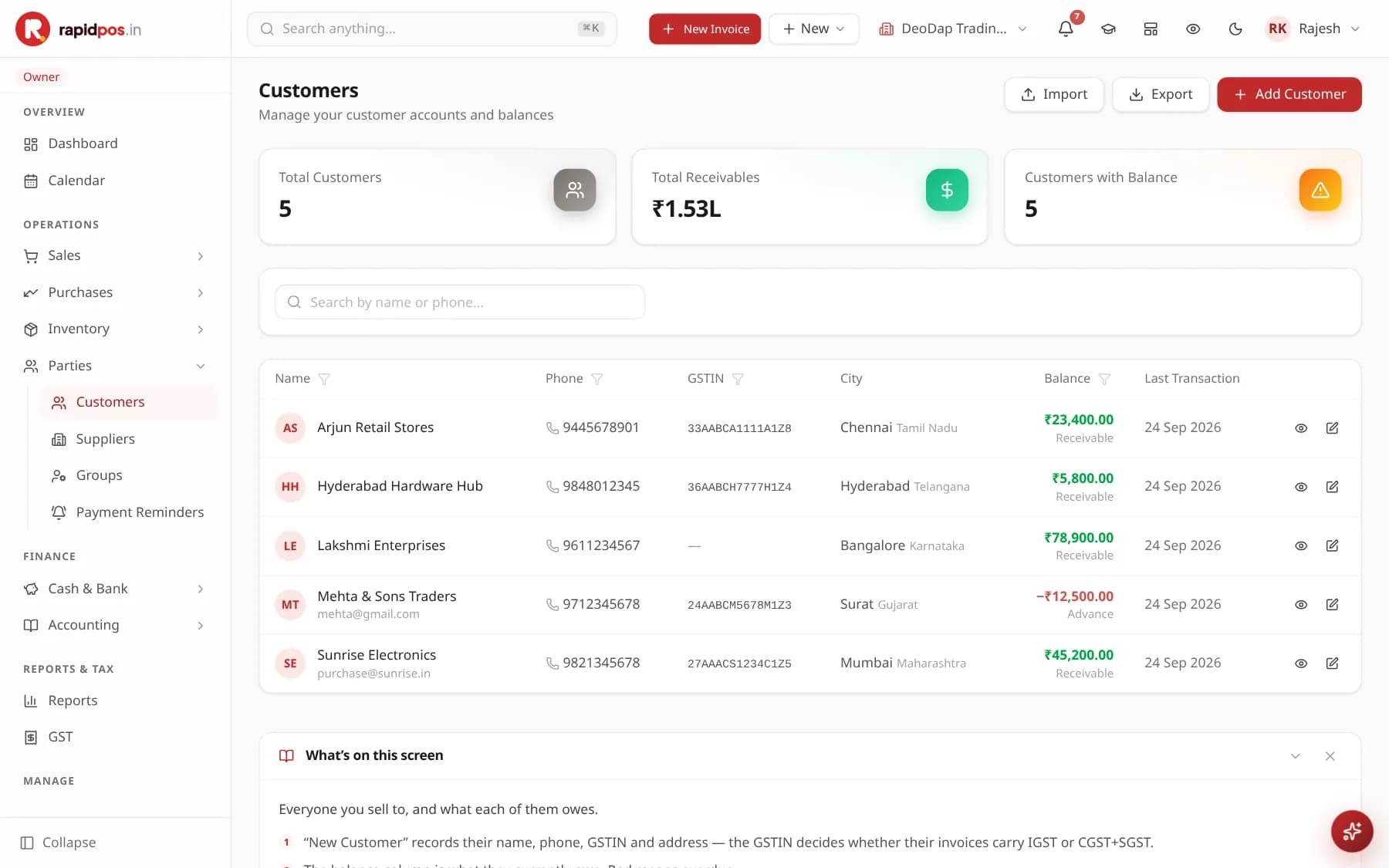View Hyderabad Hardware Hub details eye icon
Viewport: 1389px width, 868px height.
1301,487
